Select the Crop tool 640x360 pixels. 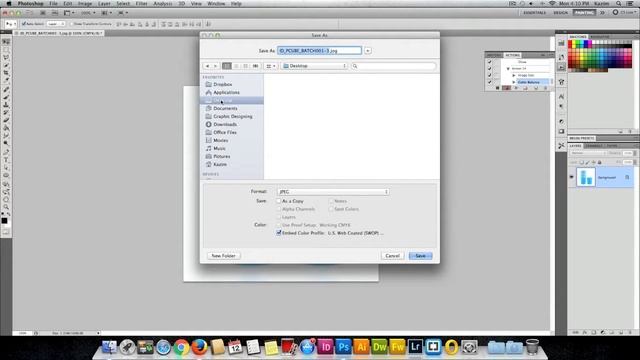tap(6, 73)
